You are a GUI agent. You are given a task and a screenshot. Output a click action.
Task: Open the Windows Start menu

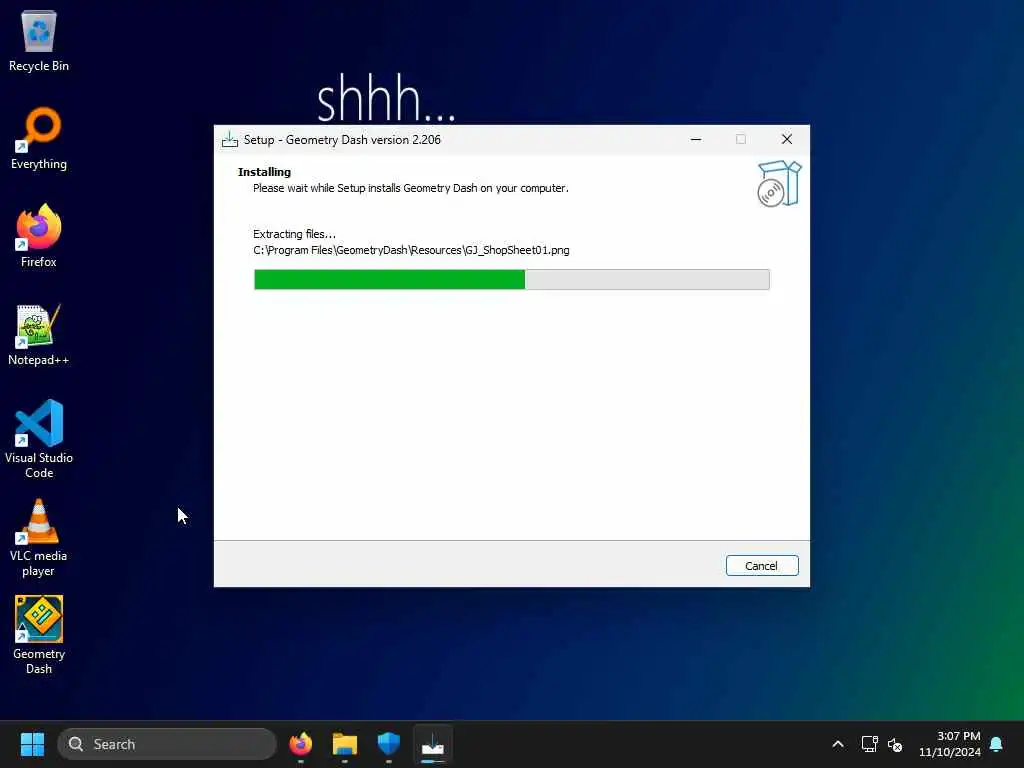32,744
